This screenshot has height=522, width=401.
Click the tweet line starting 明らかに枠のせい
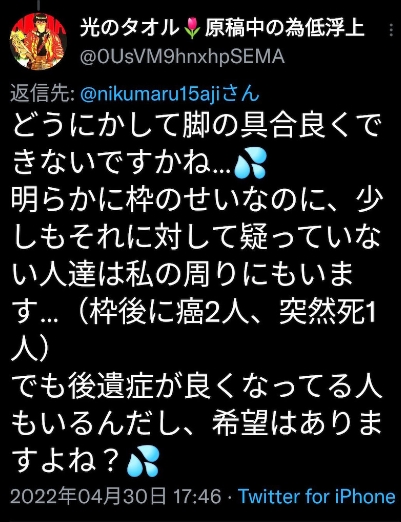[x=197, y=201]
